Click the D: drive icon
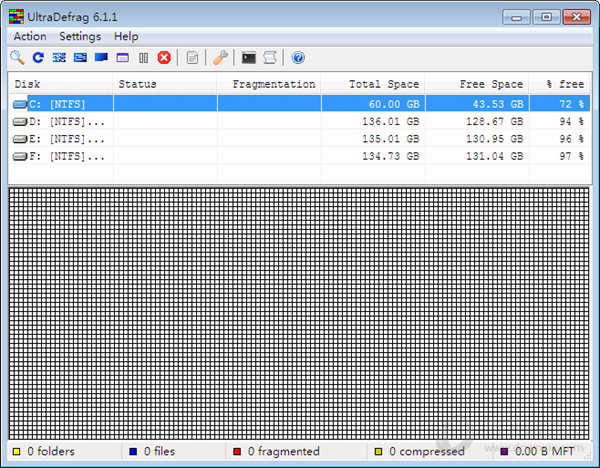600x468 pixels. click(x=20, y=122)
